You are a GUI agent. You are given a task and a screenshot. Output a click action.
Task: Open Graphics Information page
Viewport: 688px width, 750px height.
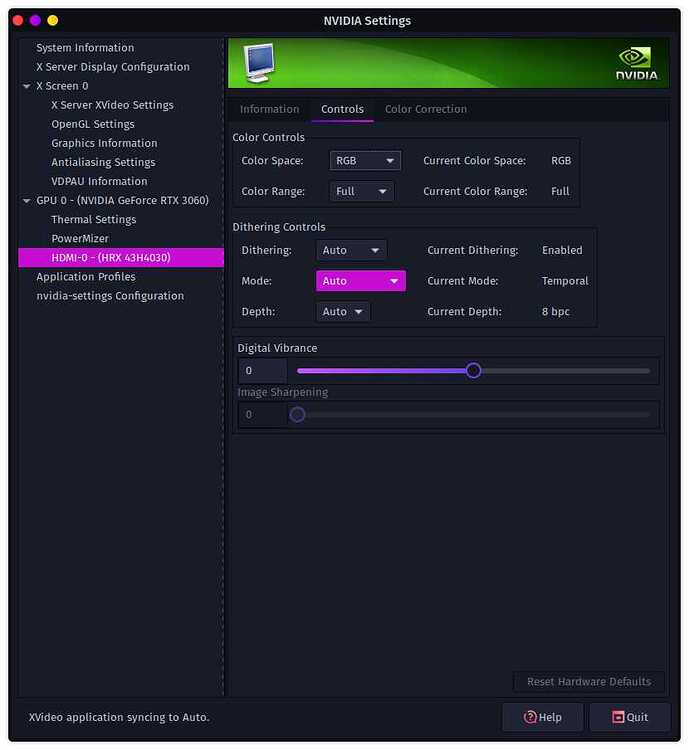click(x=104, y=143)
